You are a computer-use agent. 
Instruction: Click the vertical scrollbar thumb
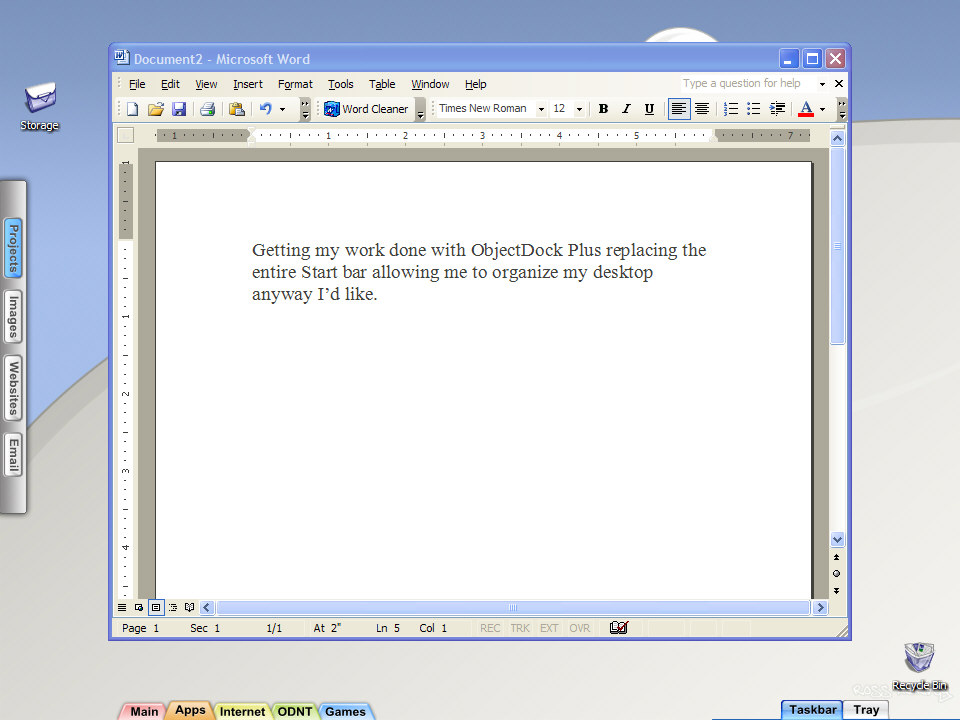tap(837, 246)
